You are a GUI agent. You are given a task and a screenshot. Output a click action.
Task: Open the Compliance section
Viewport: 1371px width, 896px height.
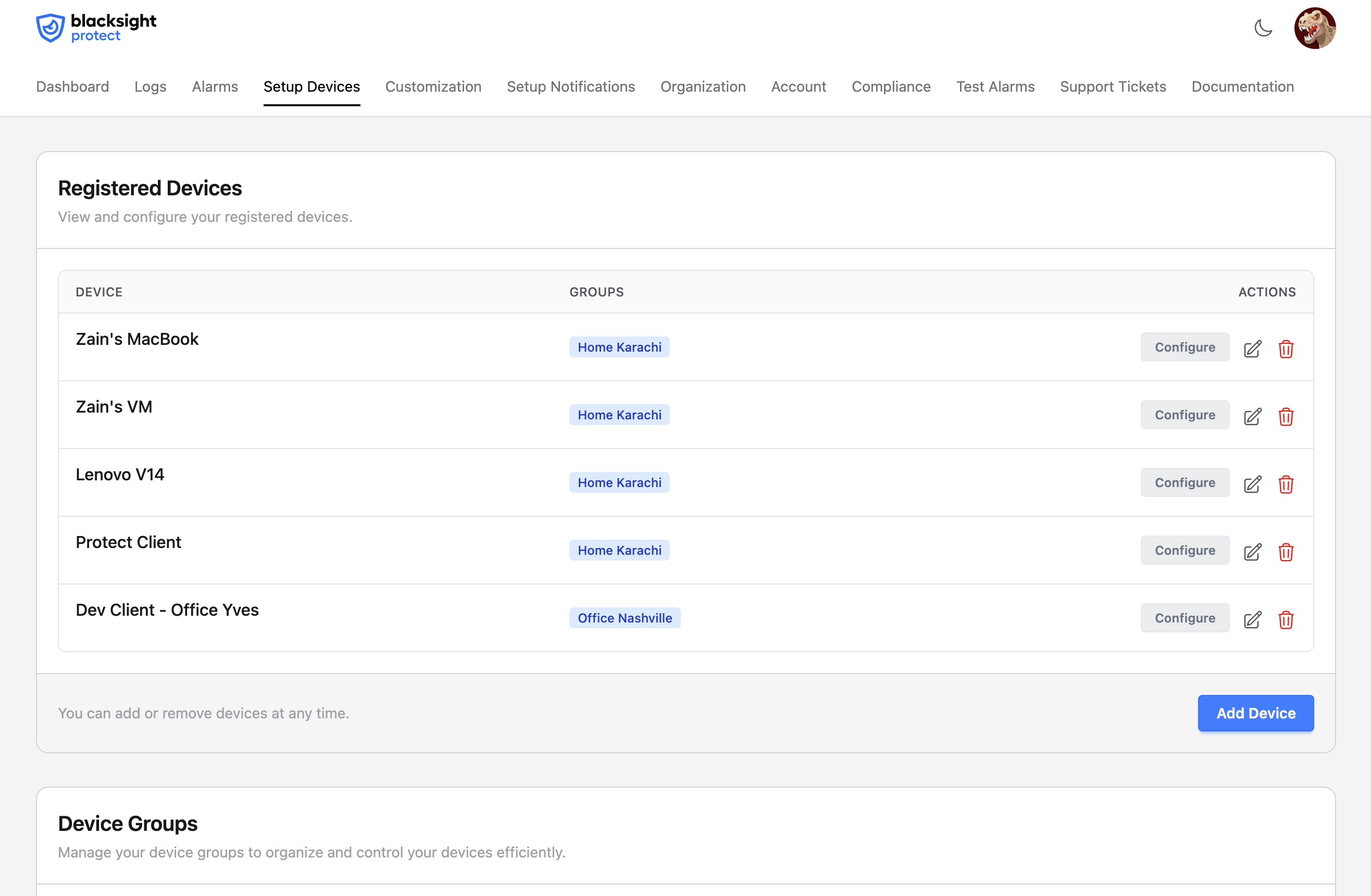tap(891, 86)
